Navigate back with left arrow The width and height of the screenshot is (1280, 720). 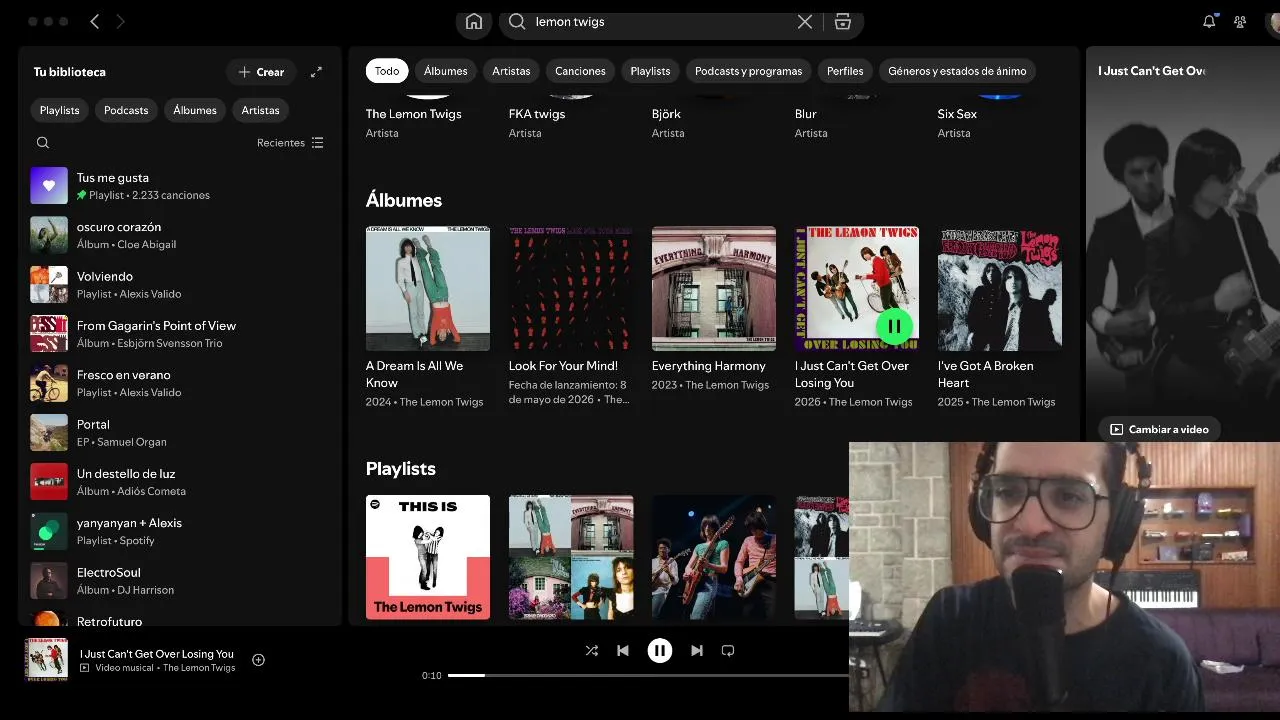pos(95,21)
